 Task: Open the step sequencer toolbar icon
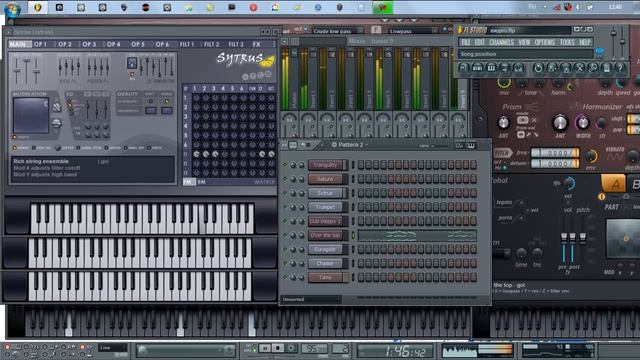point(478,68)
